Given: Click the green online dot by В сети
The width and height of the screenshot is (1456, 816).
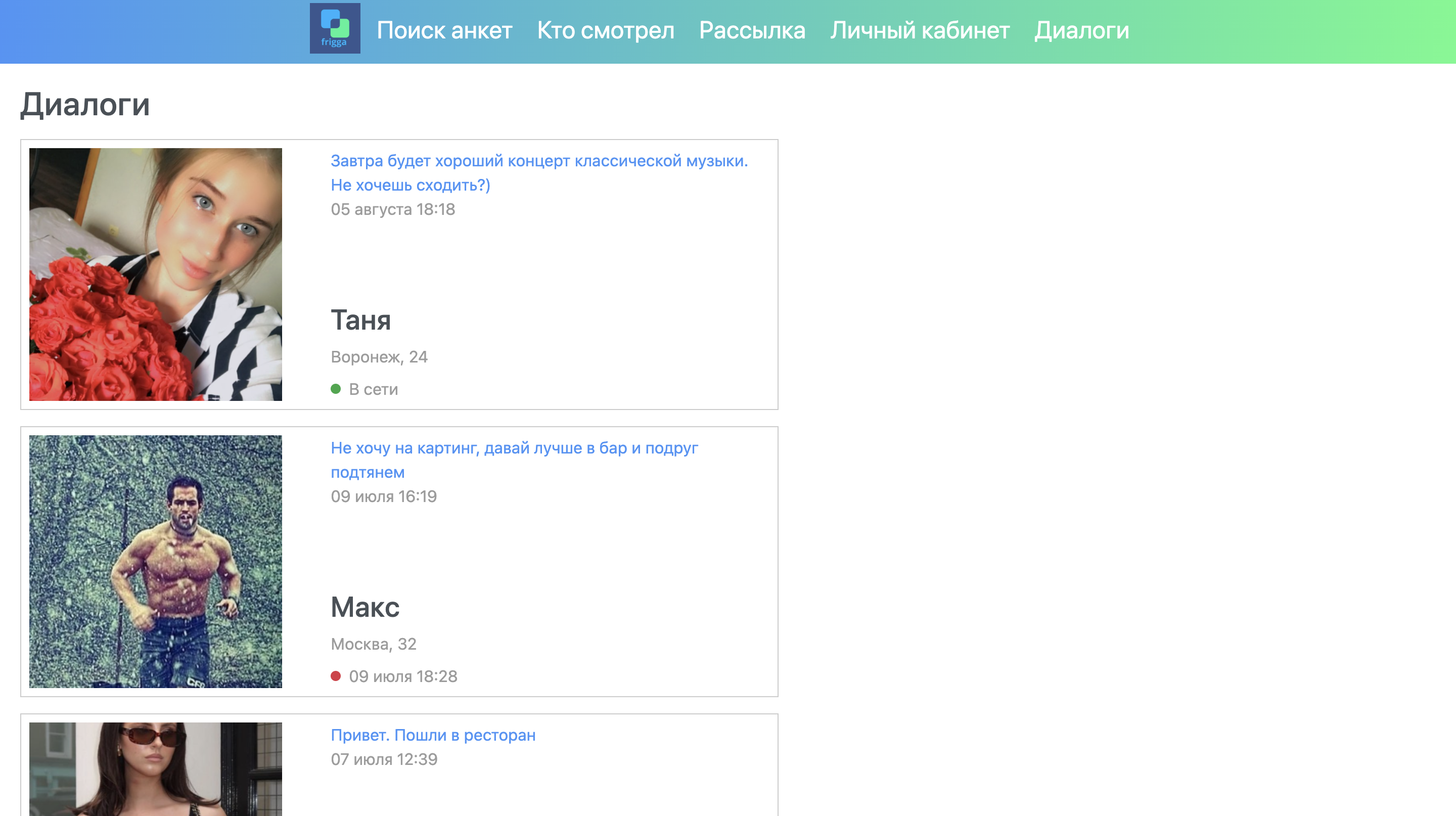Looking at the screenshot, I should 336,389.
